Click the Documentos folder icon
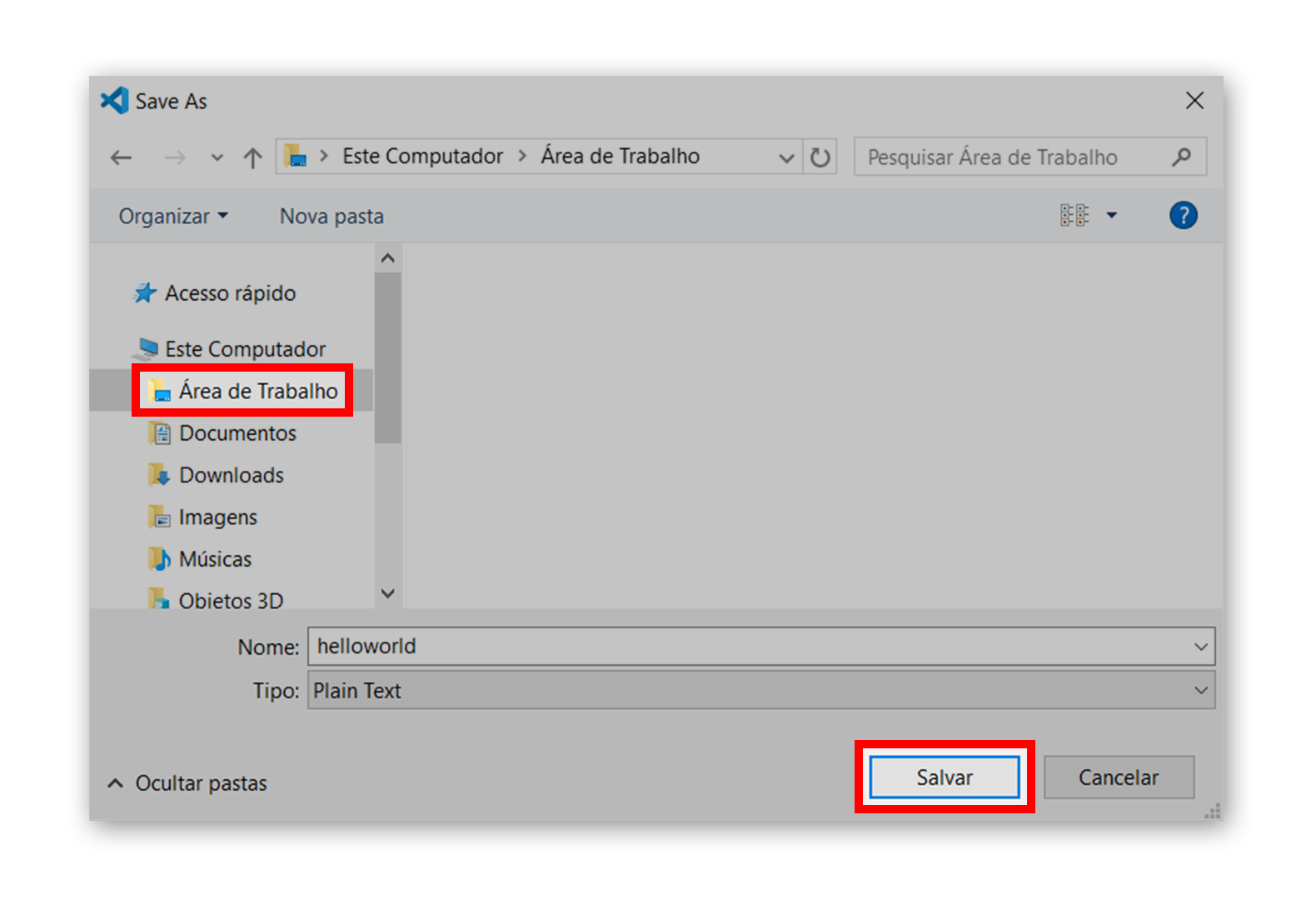 click(x=160, y=433)
